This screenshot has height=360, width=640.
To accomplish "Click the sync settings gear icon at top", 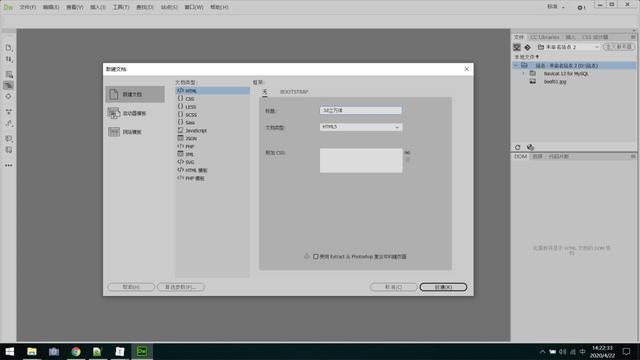I will click(581, 7).
